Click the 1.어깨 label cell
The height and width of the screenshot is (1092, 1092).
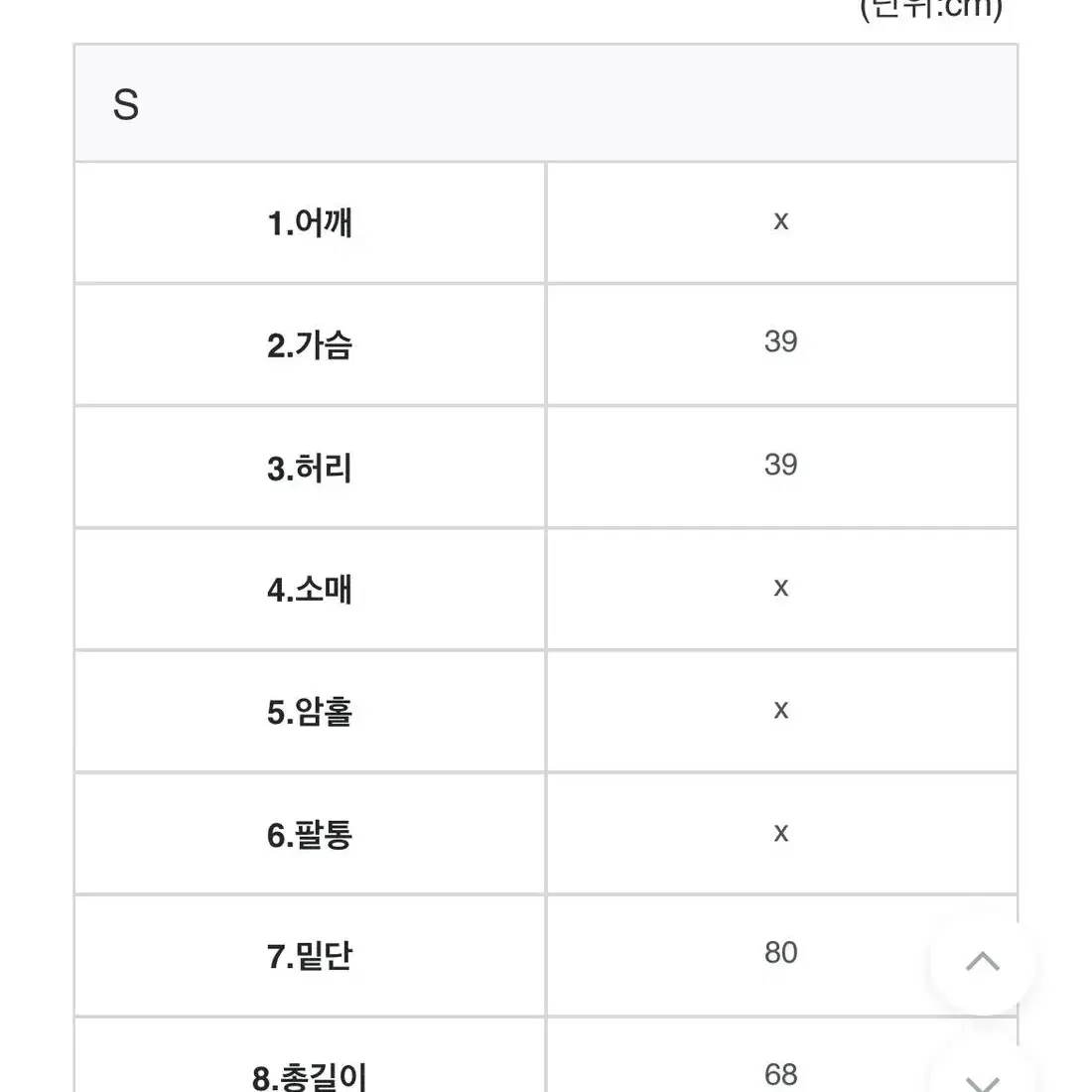point(310,223)
